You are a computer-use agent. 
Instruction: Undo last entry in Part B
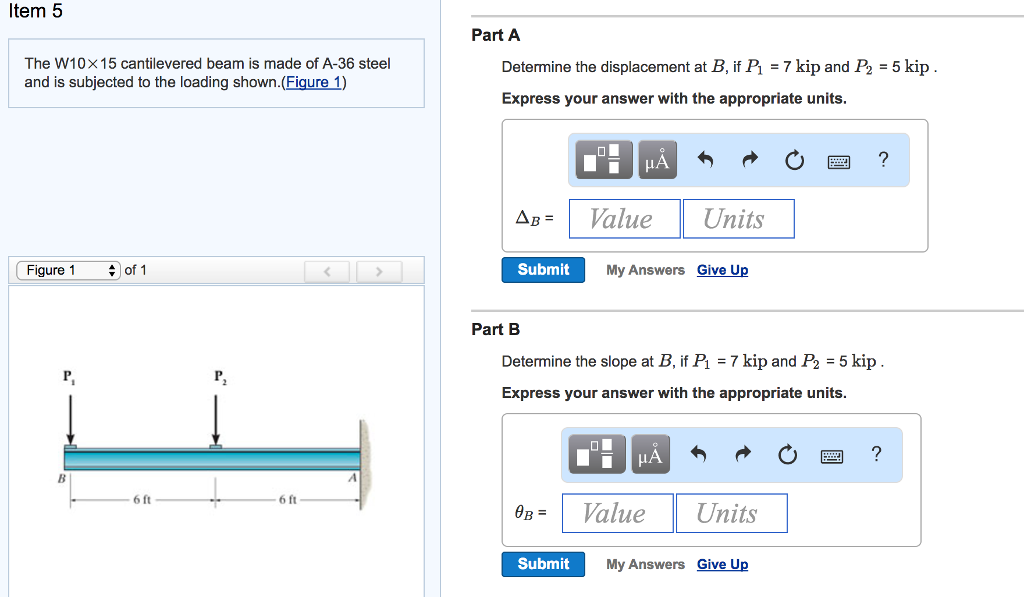point(698,454)
